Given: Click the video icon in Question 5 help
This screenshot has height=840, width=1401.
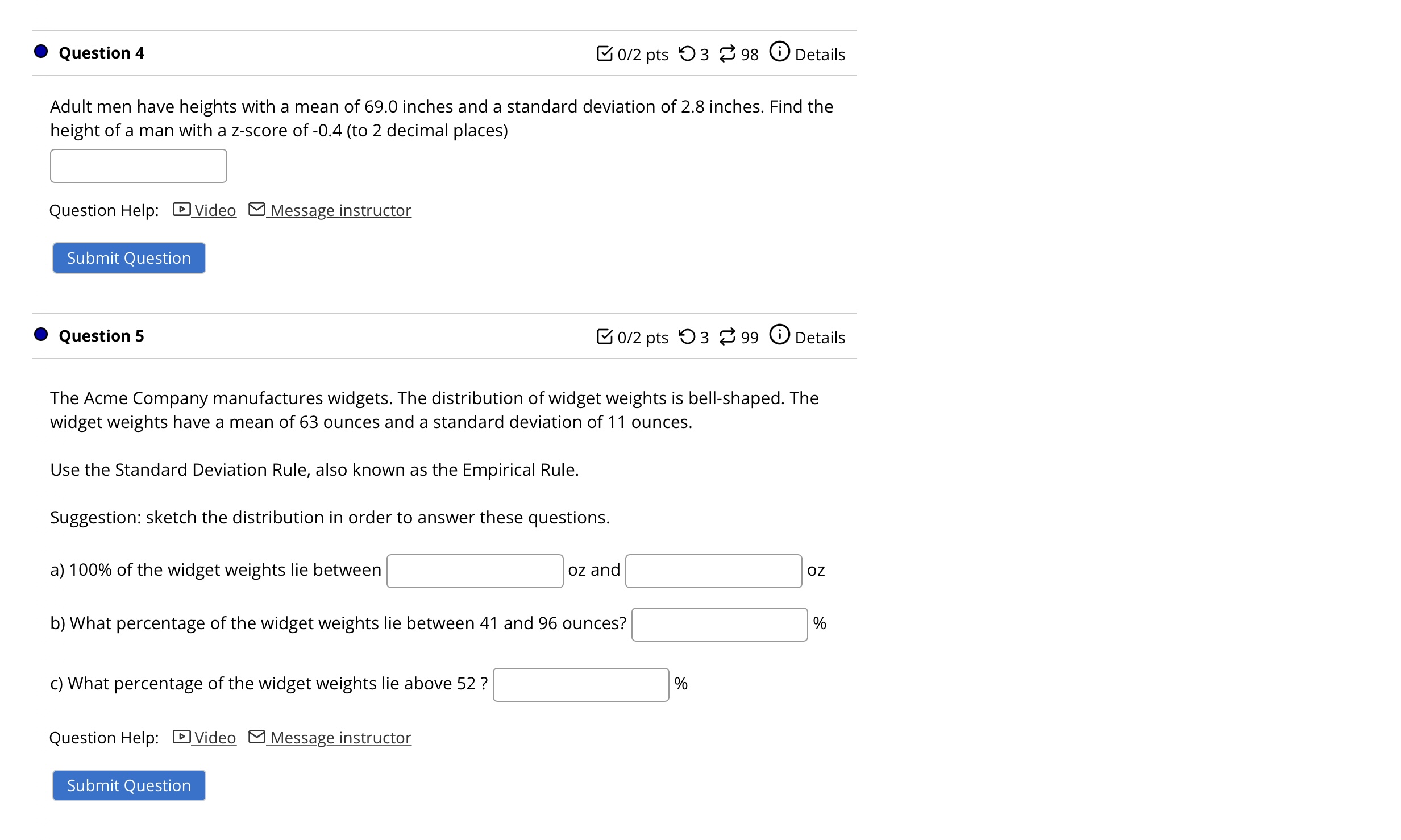Looking at the screenshot, I should (181, 737).
